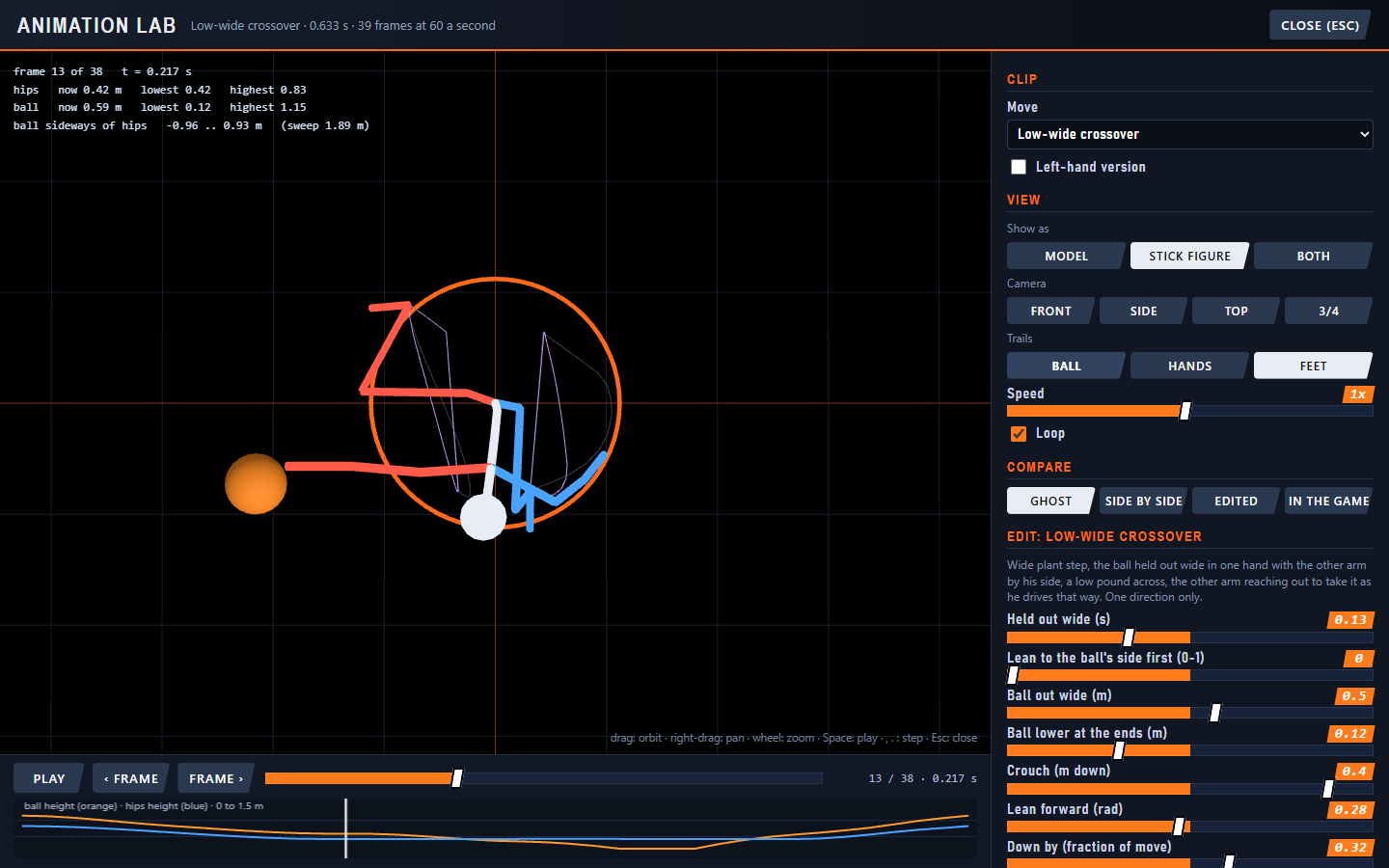Viewport: 1389px width, 868px height.
Task: Select IN THE GAME compare mode
Action: click(1328, 501)
